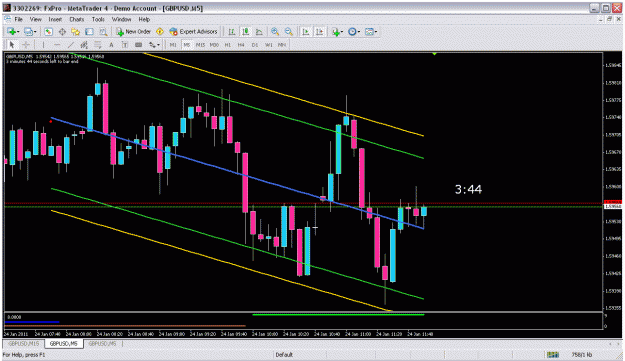Click the red current price label
The image size is (625, 361).
tap(613, 202)
